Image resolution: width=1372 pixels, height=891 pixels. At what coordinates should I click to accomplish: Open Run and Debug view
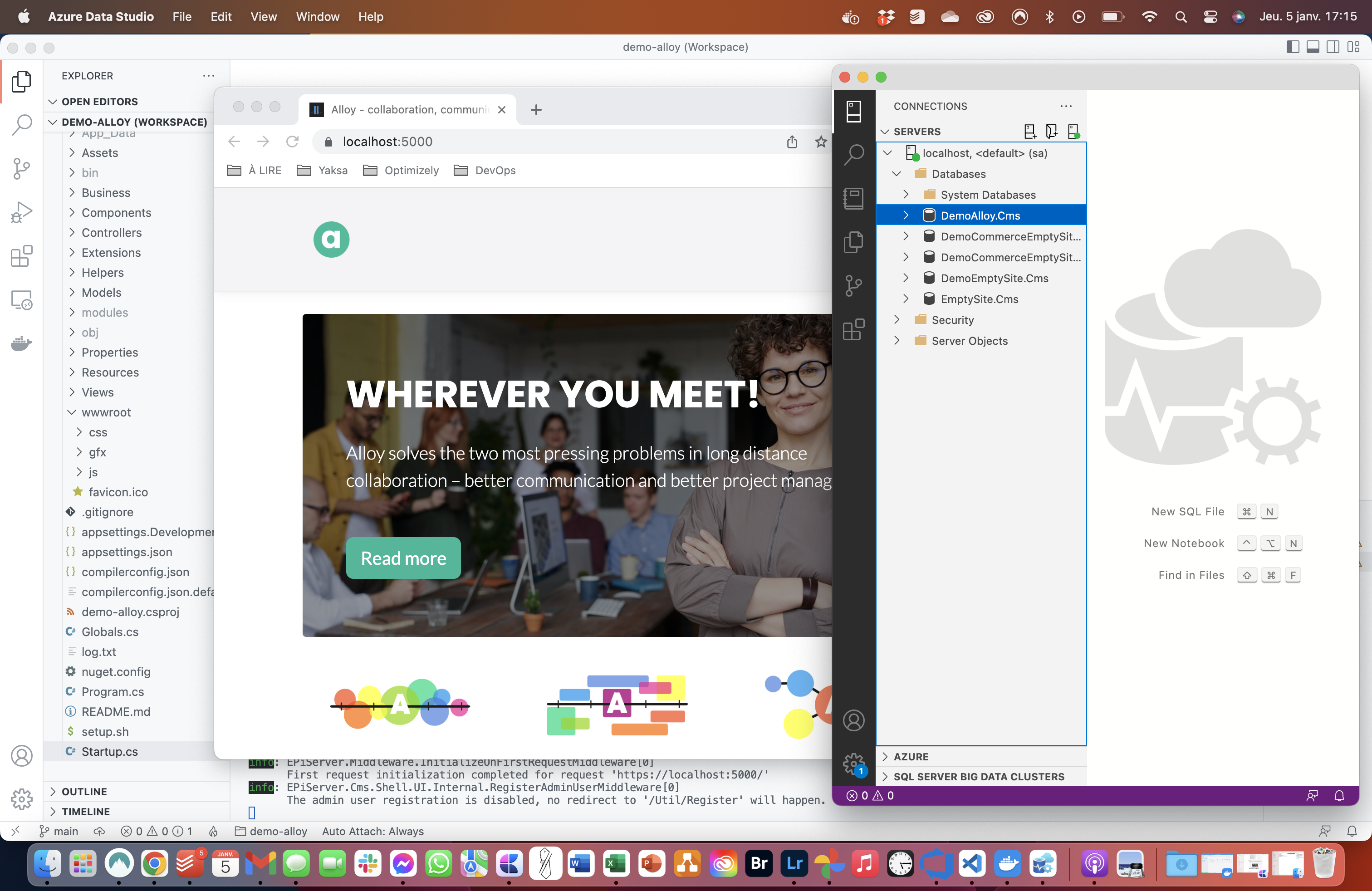click(21, 212)
